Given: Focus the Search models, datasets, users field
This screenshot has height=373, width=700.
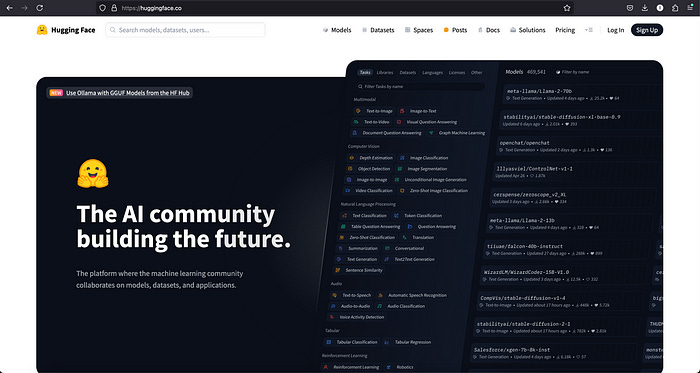Looking at the screenshot, I should click(x=185, y=30).
